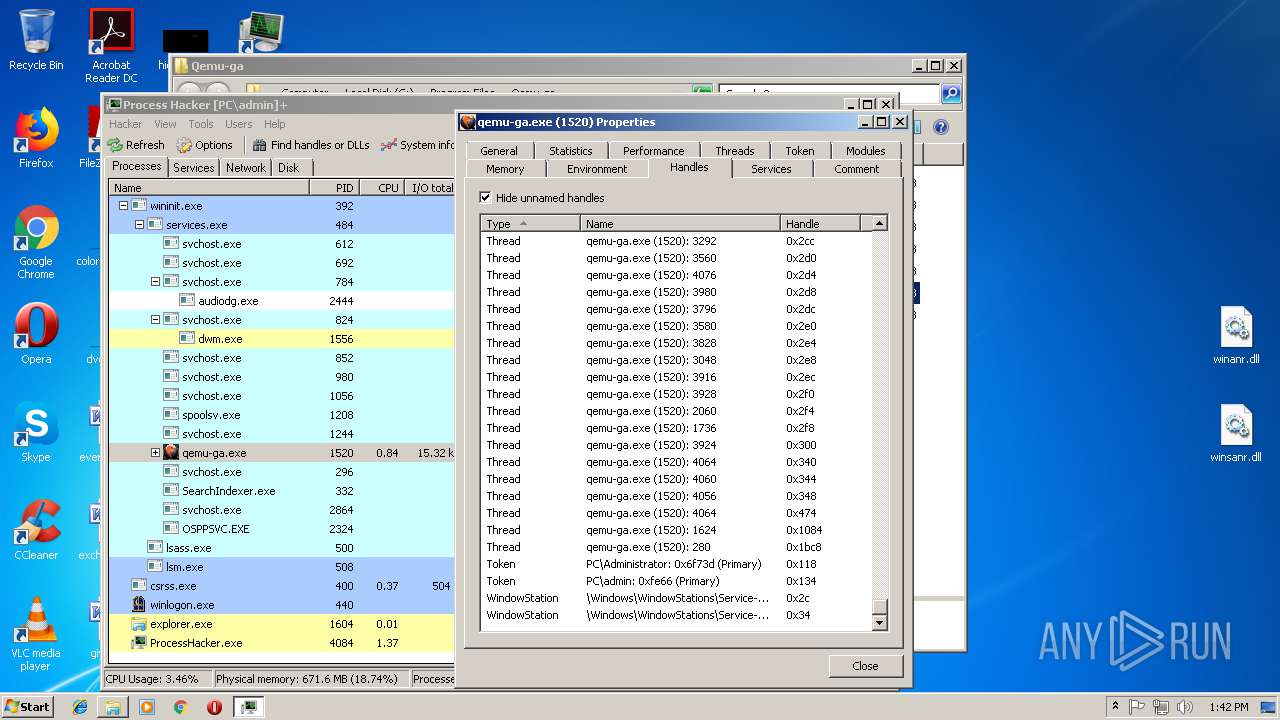Open Options in Process Hacker toolbar
Image resolution: width=1280 pixels, height=720 pixels.
tap(205, 145)
